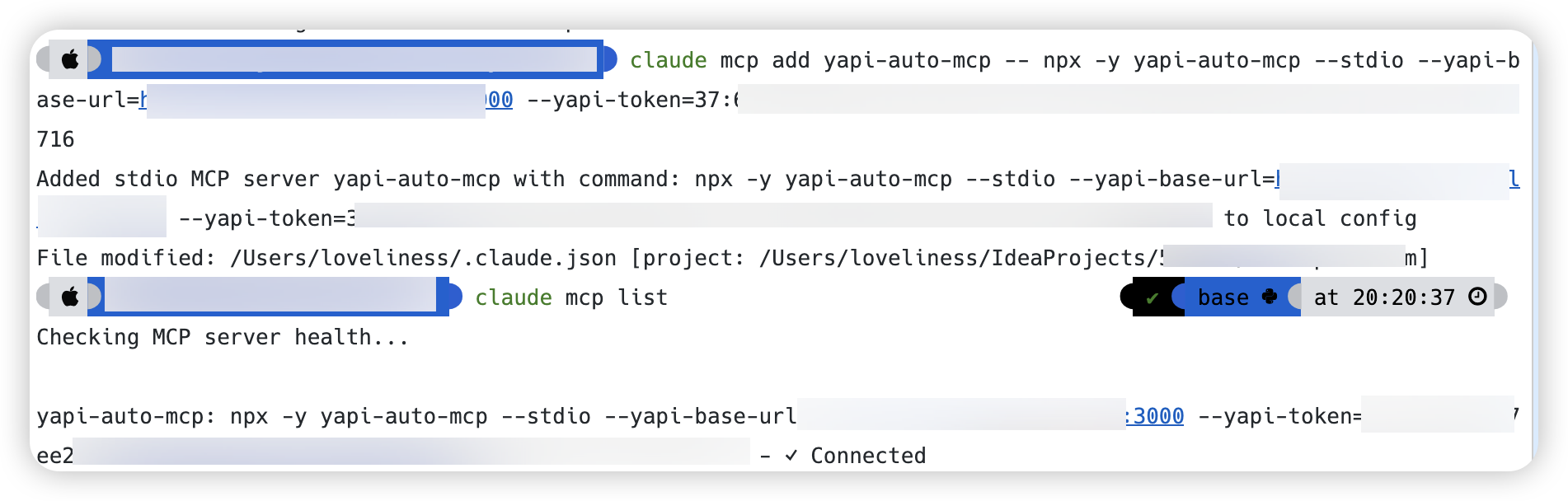Click the 'Checking MCP server health...' line
This screenshot has height=501, width=1568.
(223, 337)
